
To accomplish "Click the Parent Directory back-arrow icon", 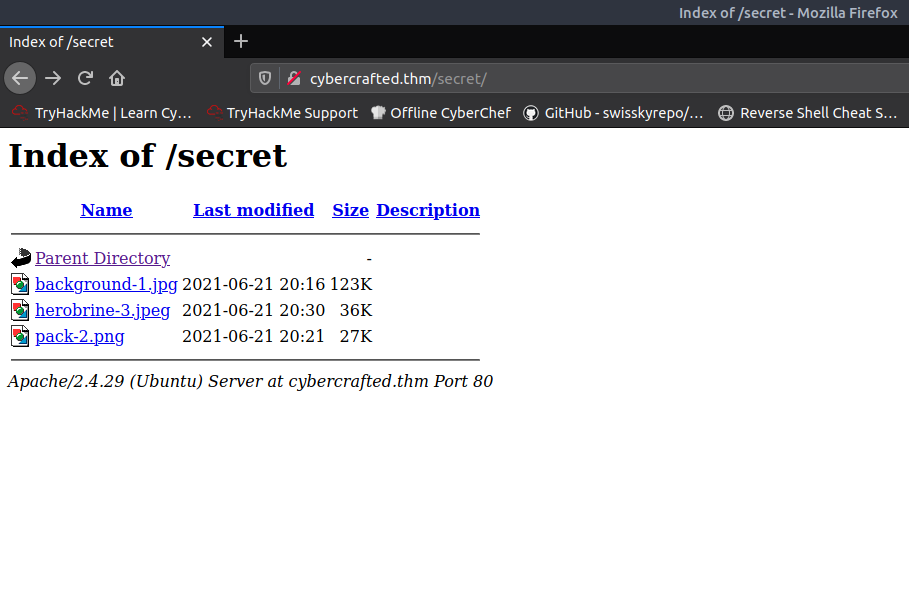I will click(x=21, y=258).
